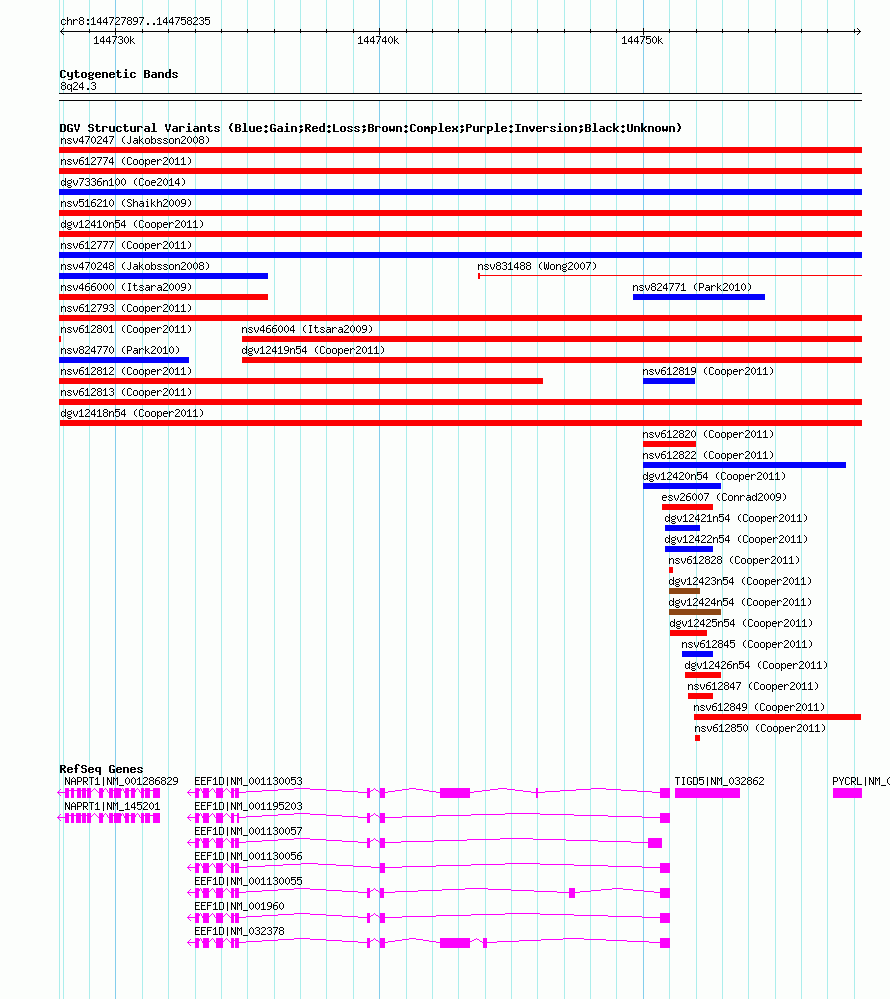Open dgv12418n54 (Cooper2011) label
The height and width of the screenshot is (999, 890).
click(x=132, y=413)
